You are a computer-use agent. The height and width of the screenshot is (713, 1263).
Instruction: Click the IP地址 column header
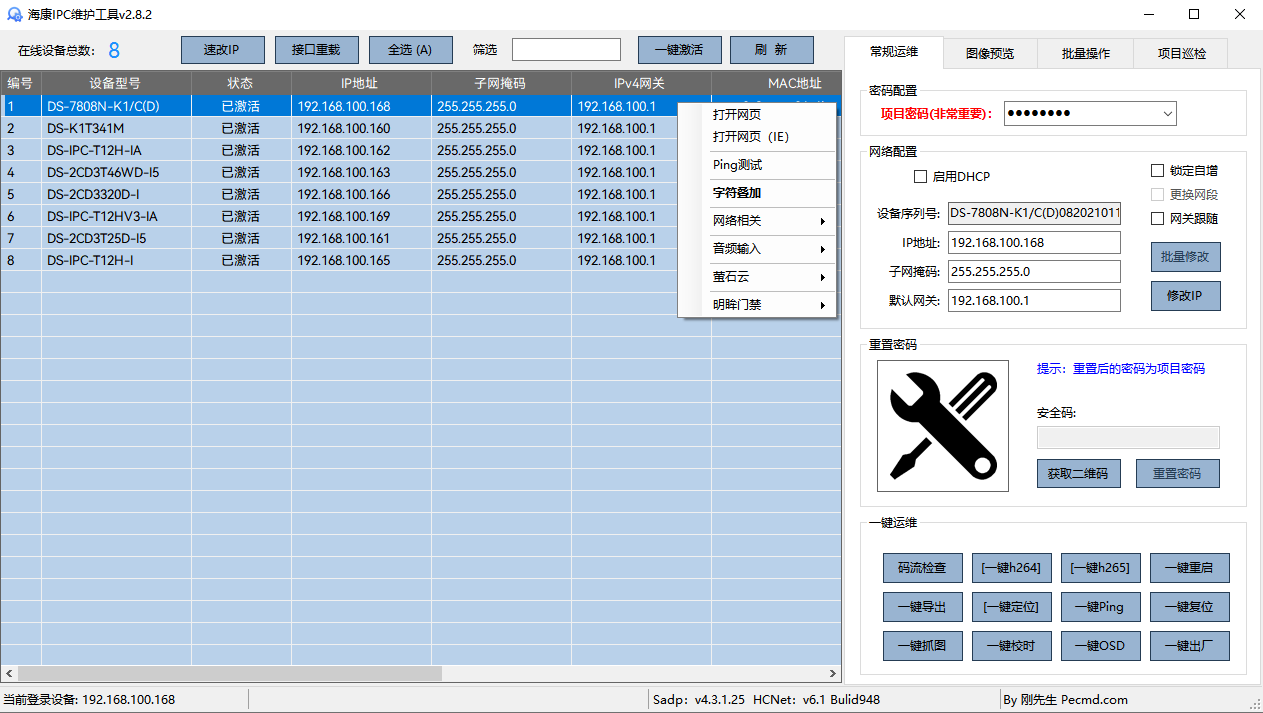pos(361,83)
